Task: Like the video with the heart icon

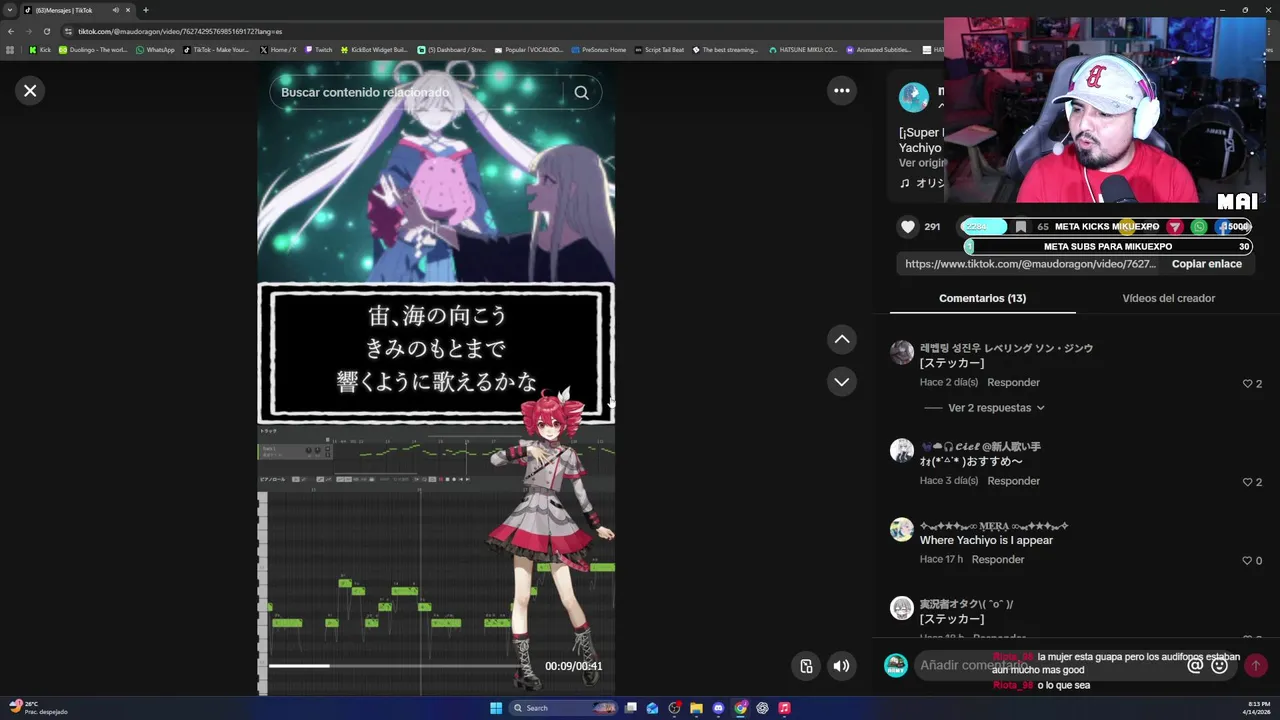Action: [908, 227]
